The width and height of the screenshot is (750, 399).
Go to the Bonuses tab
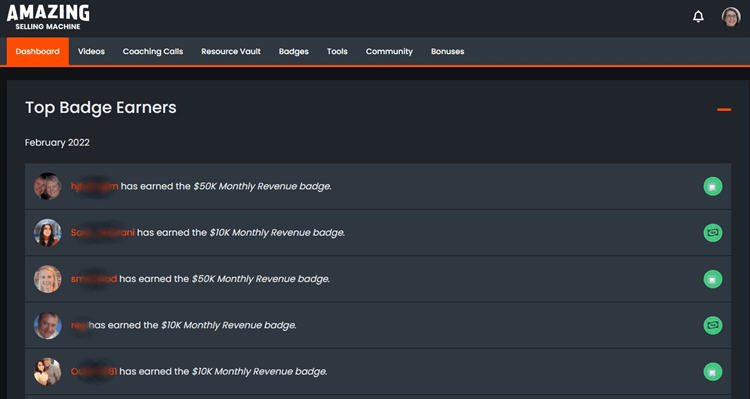448,51
